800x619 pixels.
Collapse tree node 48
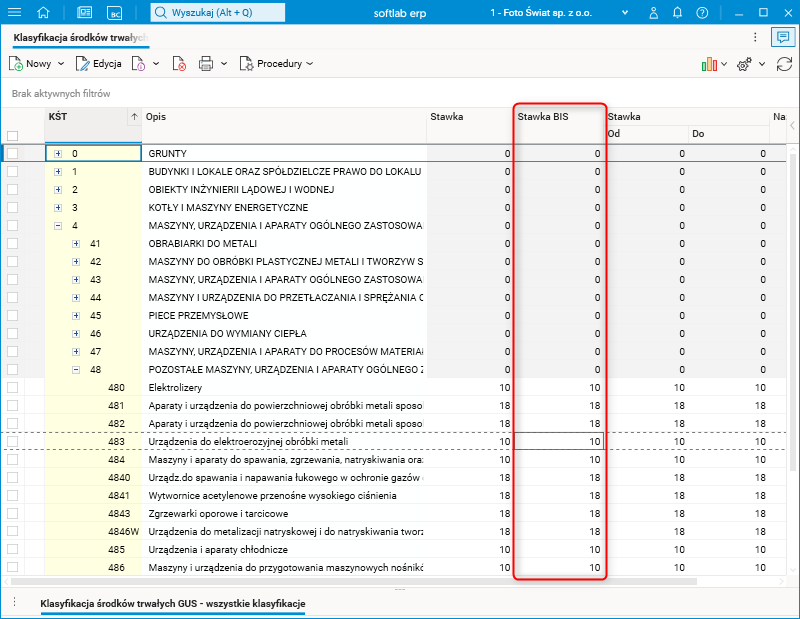click(77, 369)
